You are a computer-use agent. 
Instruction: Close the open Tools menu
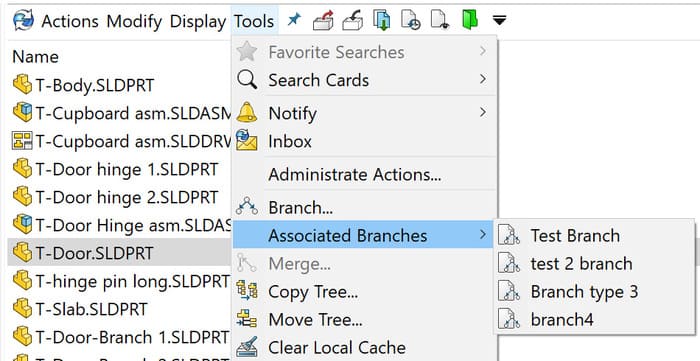[x=254, y=21]
